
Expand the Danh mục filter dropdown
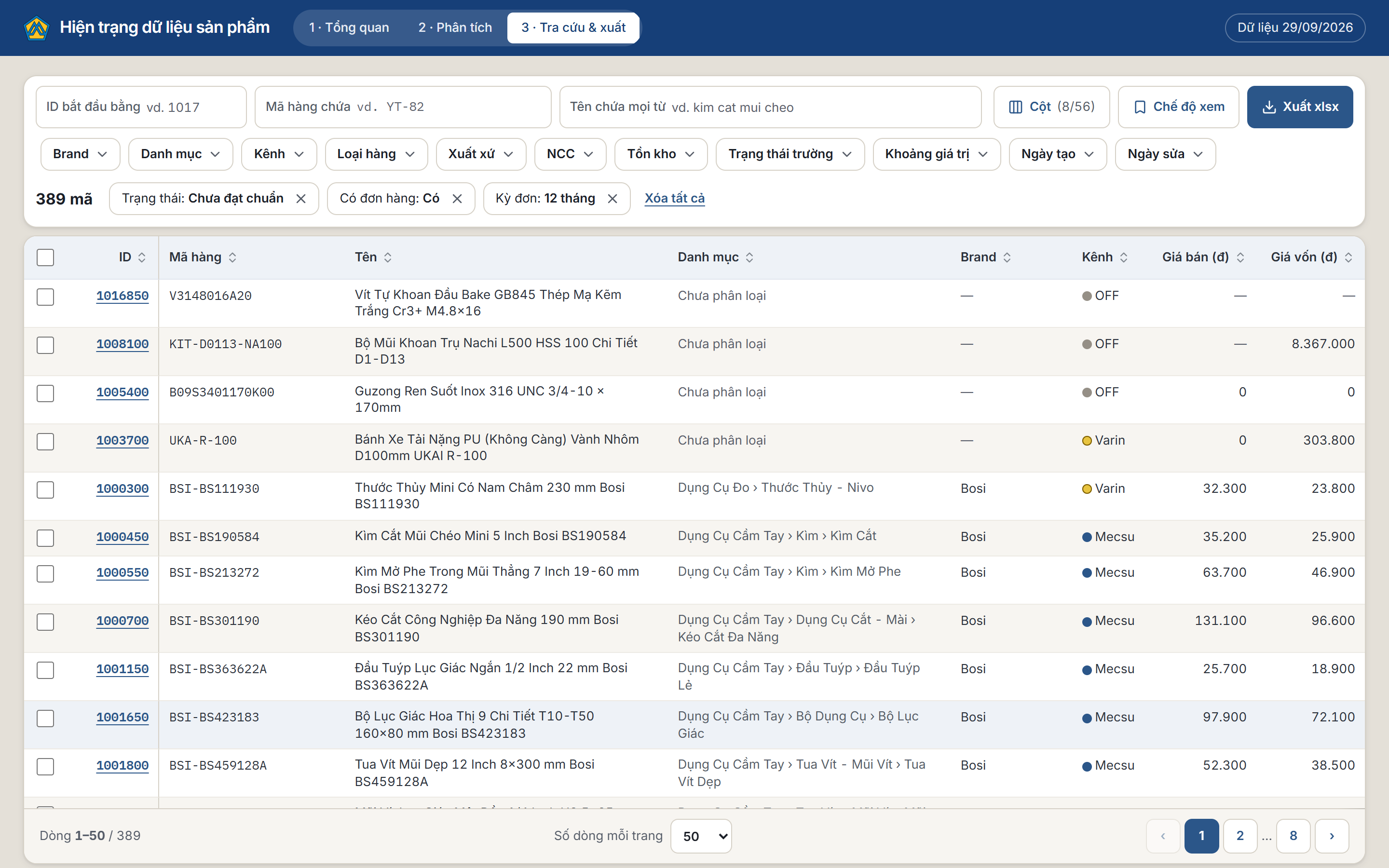181,154
